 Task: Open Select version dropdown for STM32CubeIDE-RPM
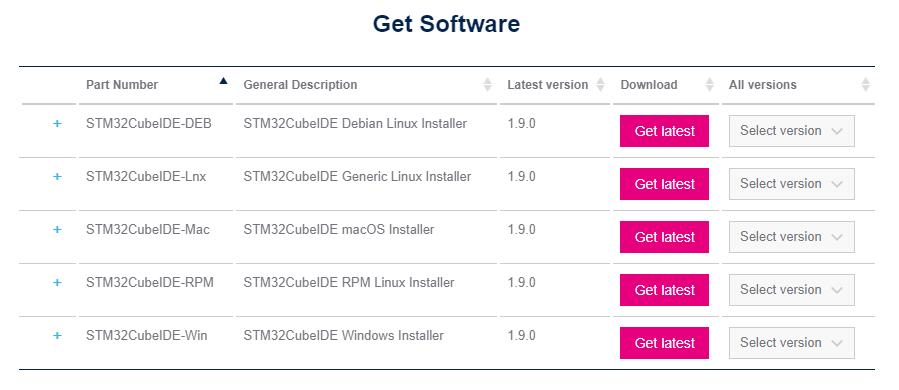tap(792, 290)
